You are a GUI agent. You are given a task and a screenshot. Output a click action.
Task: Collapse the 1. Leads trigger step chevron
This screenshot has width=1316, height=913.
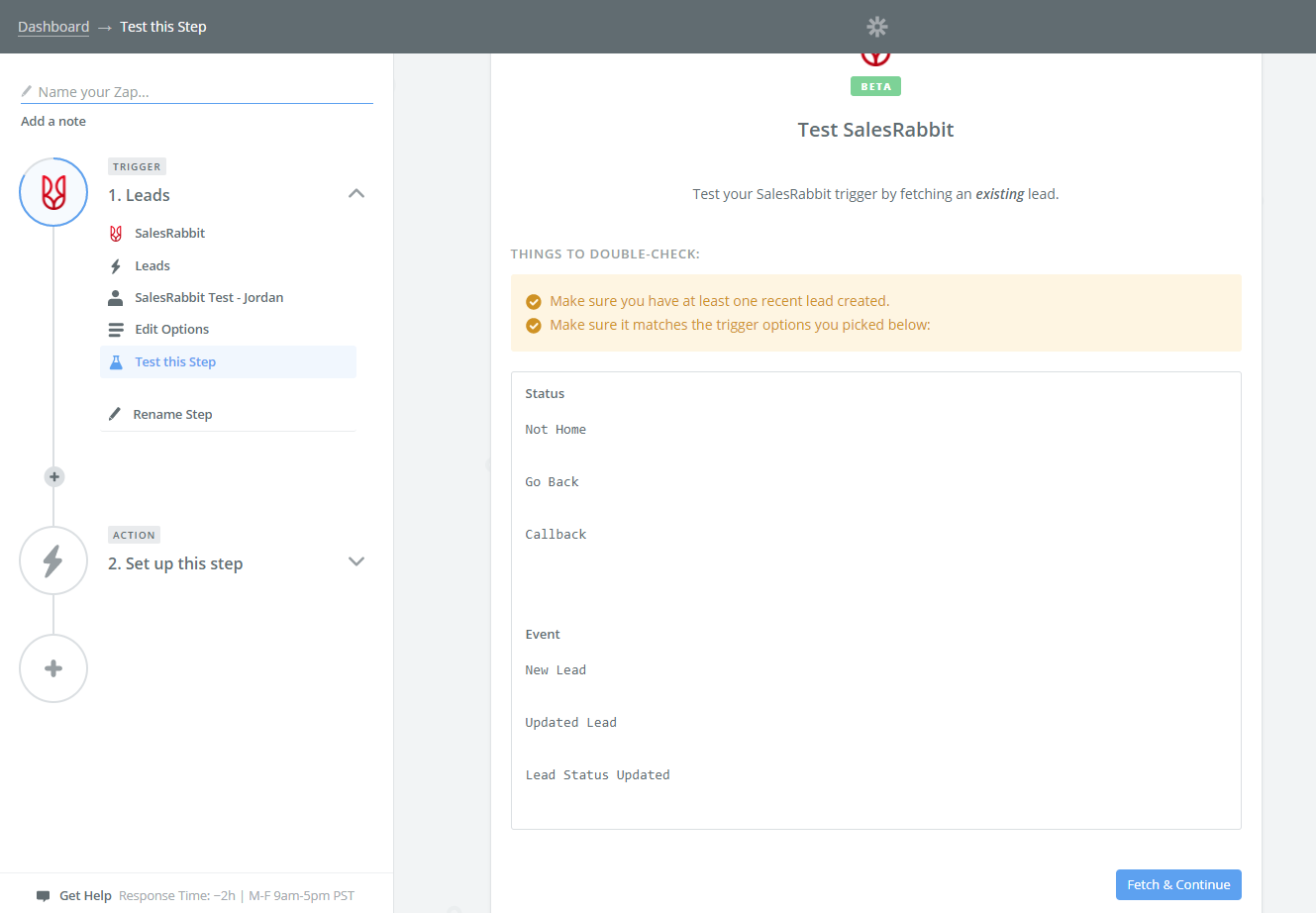click(x=356, y=194)
